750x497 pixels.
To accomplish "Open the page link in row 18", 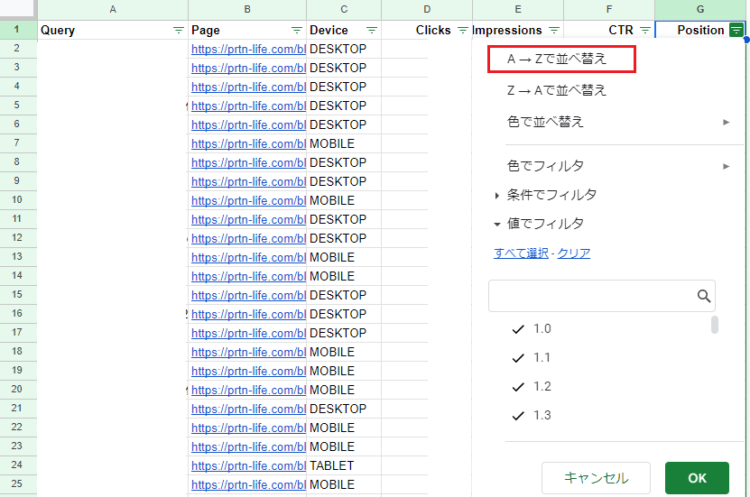I will (248, 353).
